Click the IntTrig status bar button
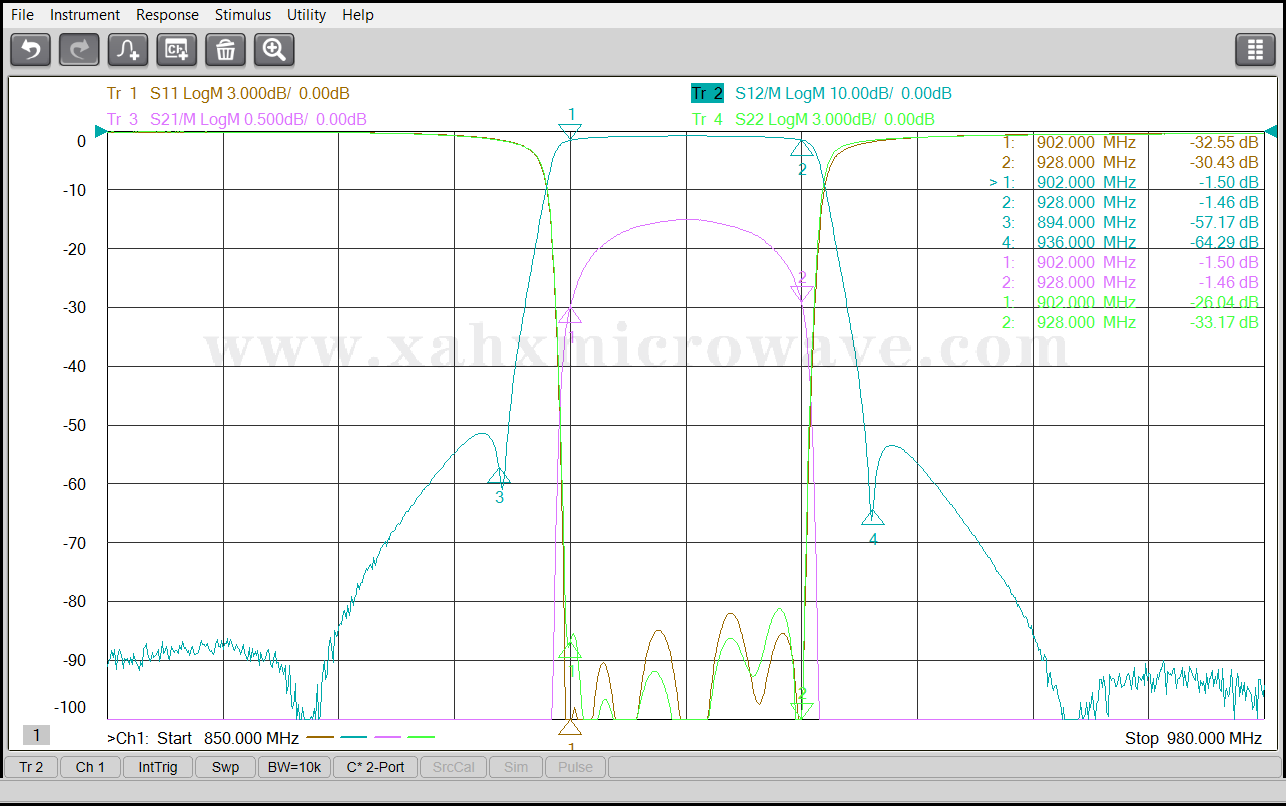 coord(158,767)
